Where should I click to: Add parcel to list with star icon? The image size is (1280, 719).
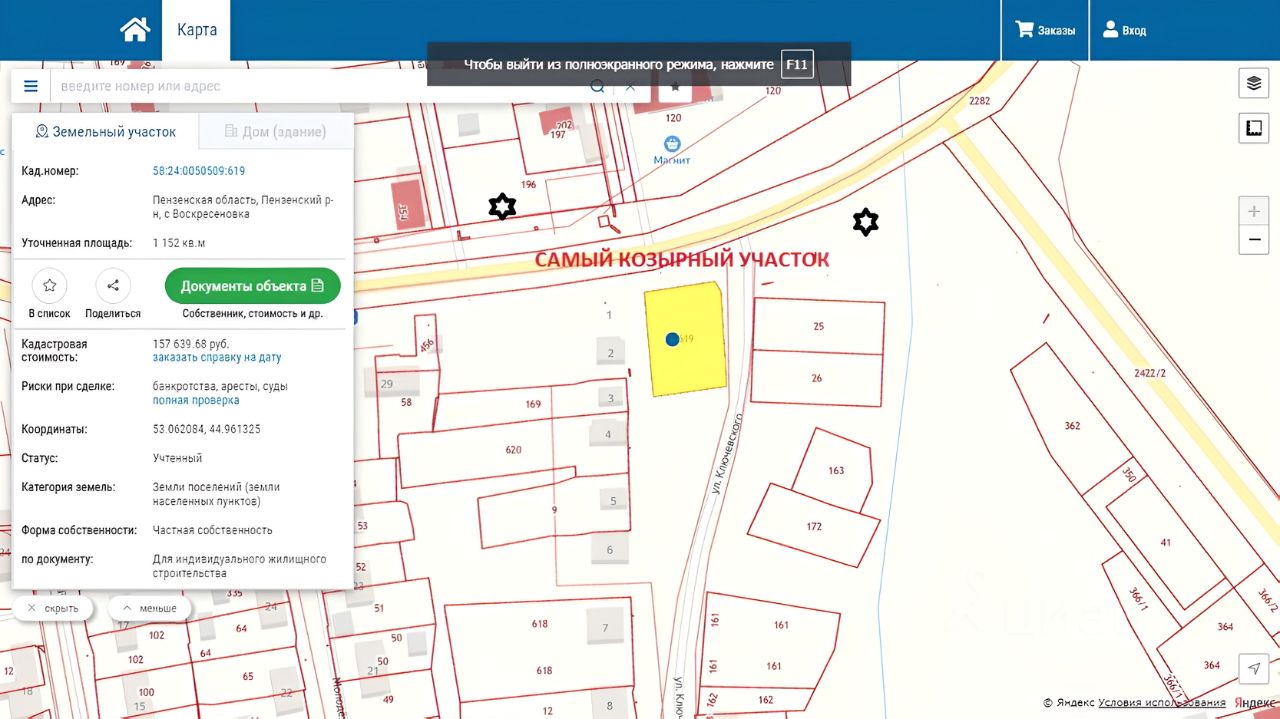[x=50, y=286]
